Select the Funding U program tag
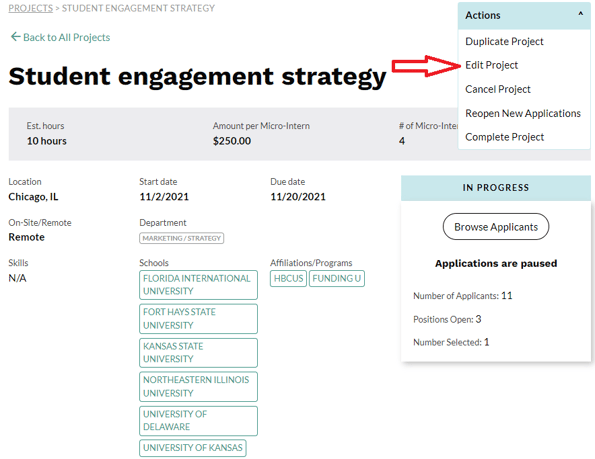595x459 pixels. [x=337, y=278]
